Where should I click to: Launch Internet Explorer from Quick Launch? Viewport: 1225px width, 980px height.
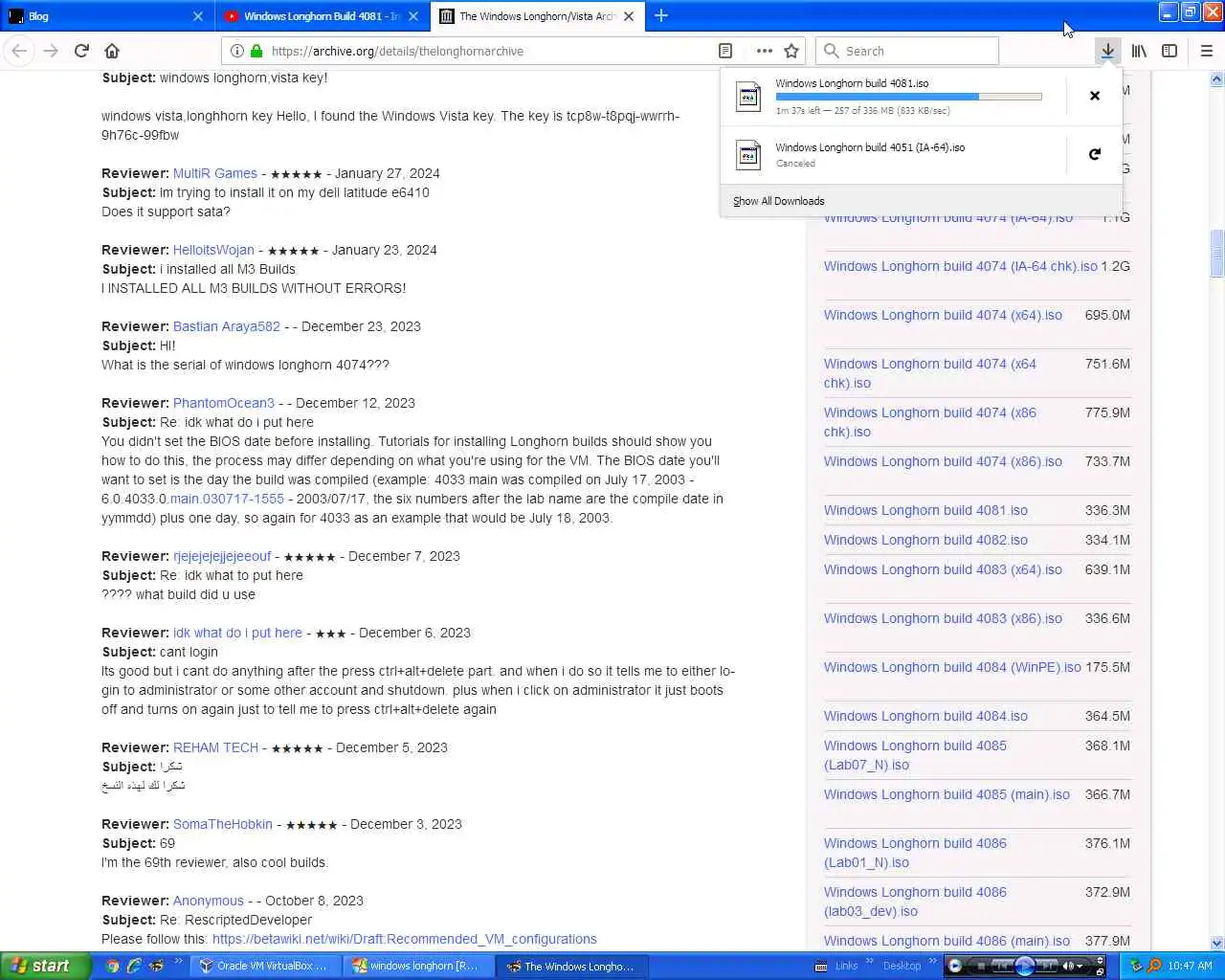coord(134,966)
